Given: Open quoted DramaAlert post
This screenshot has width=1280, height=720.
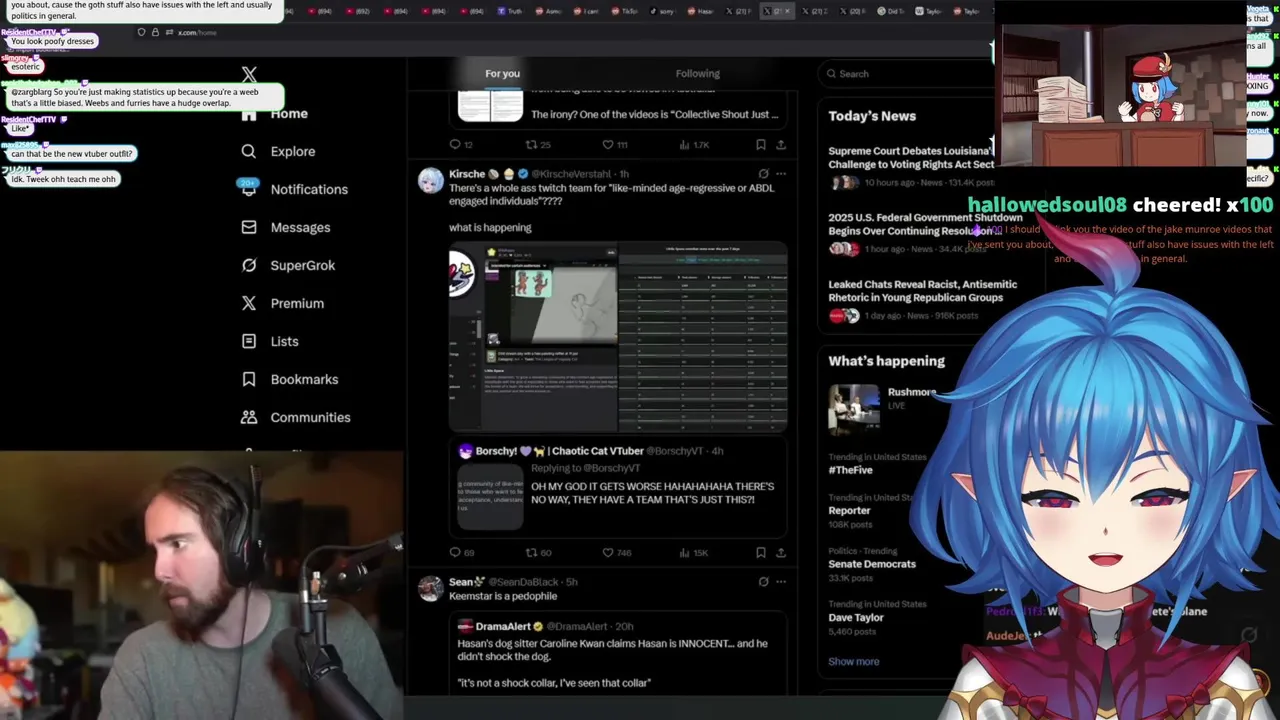Looking at the screenshot, I should click(618, 655).
